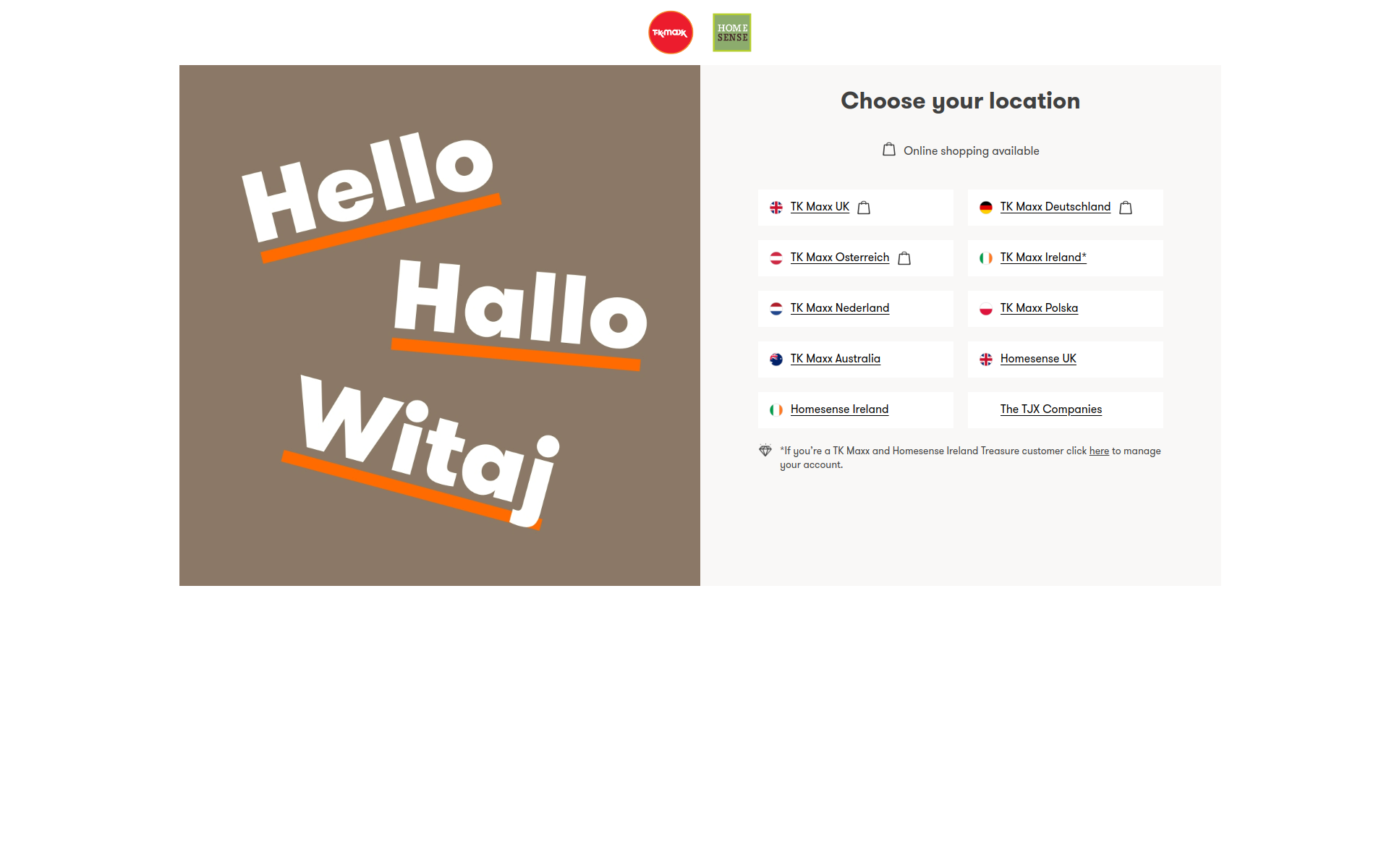Click shopping bag icon next to TK Maxx UK

(864, 208)
